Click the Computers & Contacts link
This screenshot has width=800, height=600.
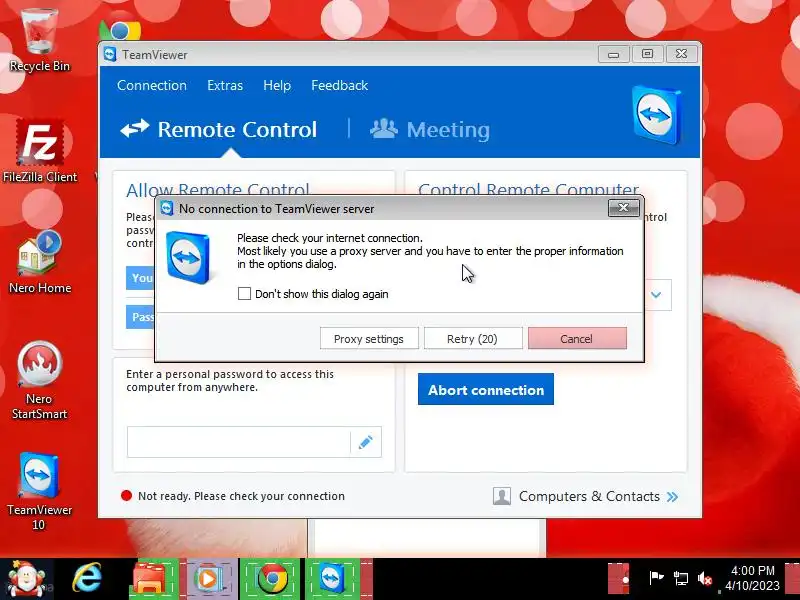point(589,496)
